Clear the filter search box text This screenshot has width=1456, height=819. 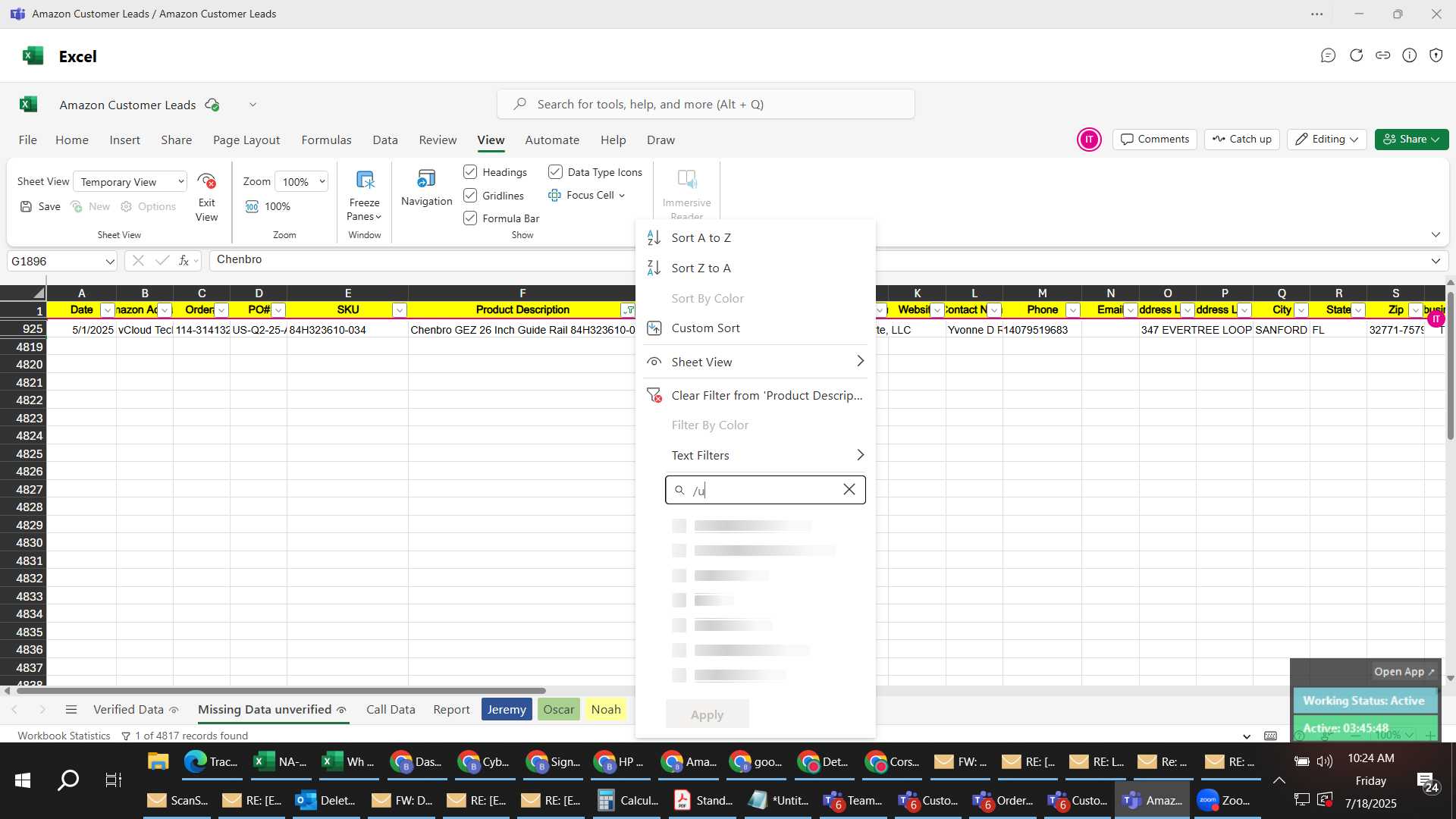point(849,490)
